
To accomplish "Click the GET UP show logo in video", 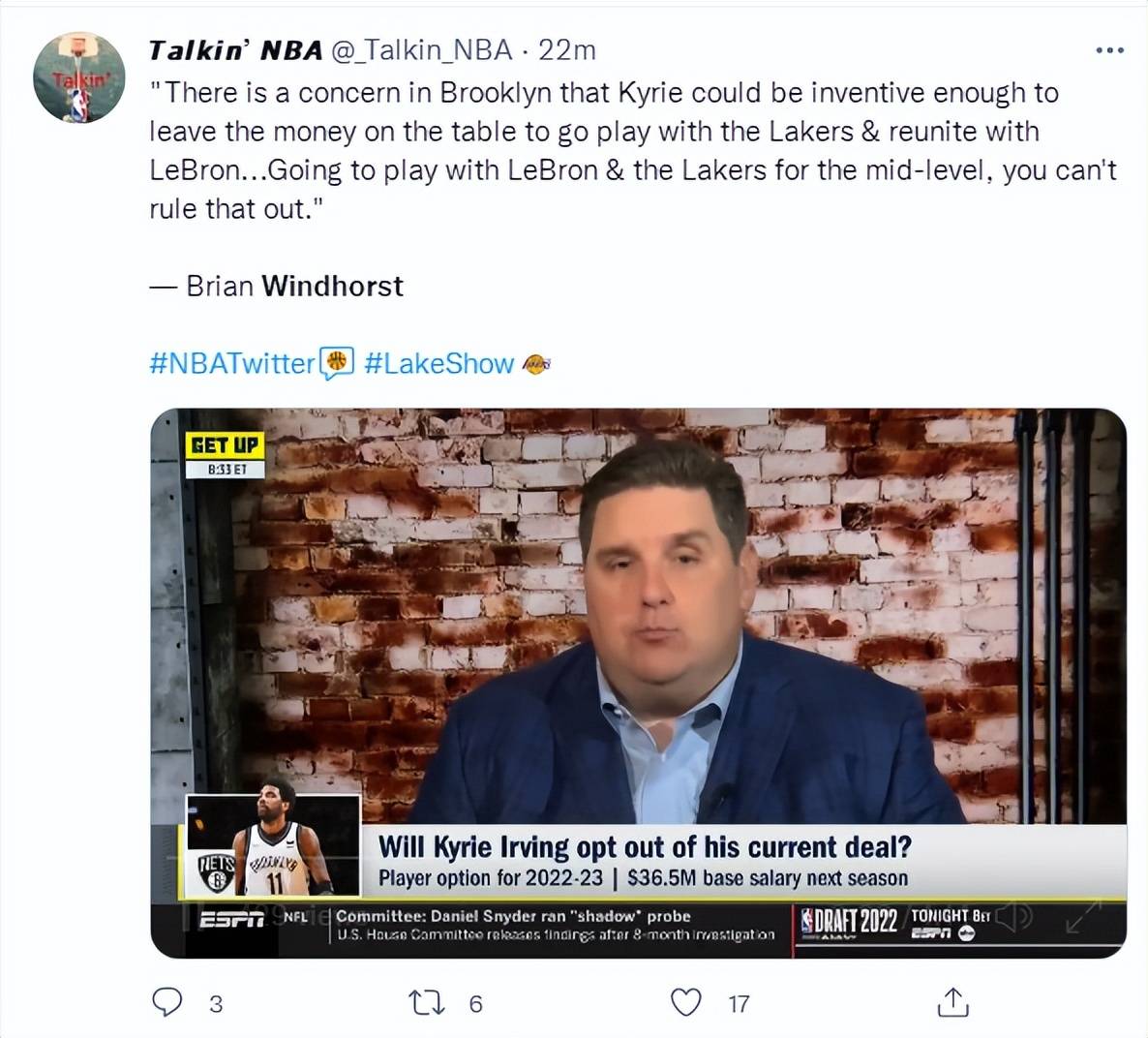I will [225, 454].
